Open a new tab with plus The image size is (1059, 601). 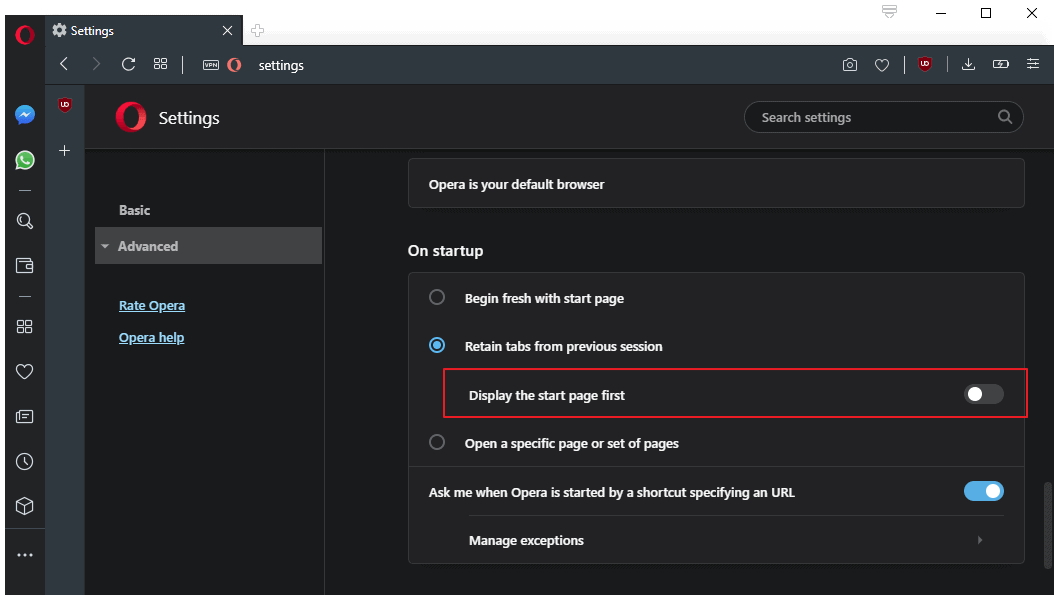click(257, 31)
